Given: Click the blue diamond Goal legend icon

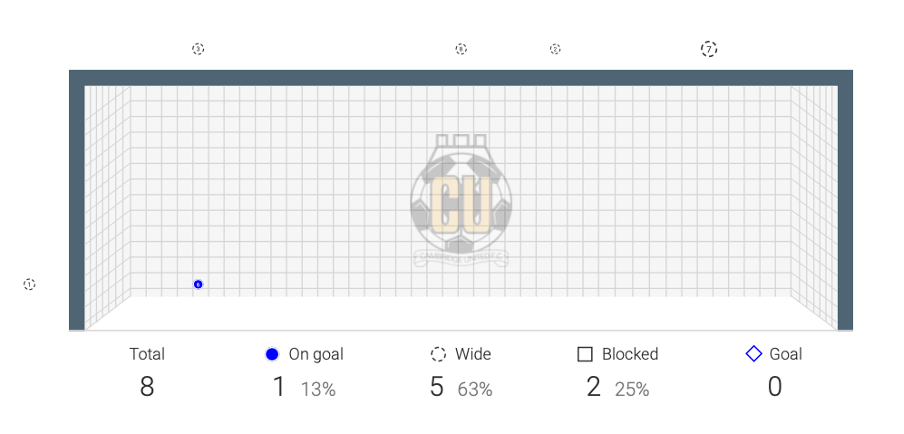Looking at the screenshot, I should click(754, 354).
